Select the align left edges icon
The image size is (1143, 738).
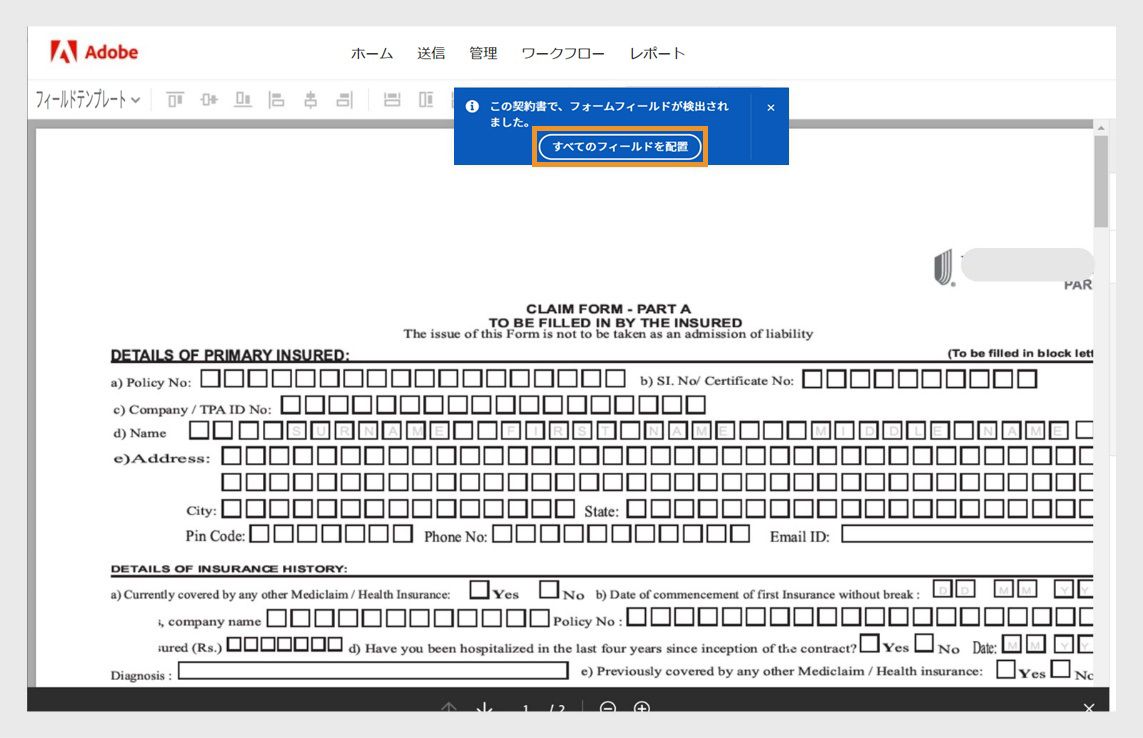[x=277, y=100]
